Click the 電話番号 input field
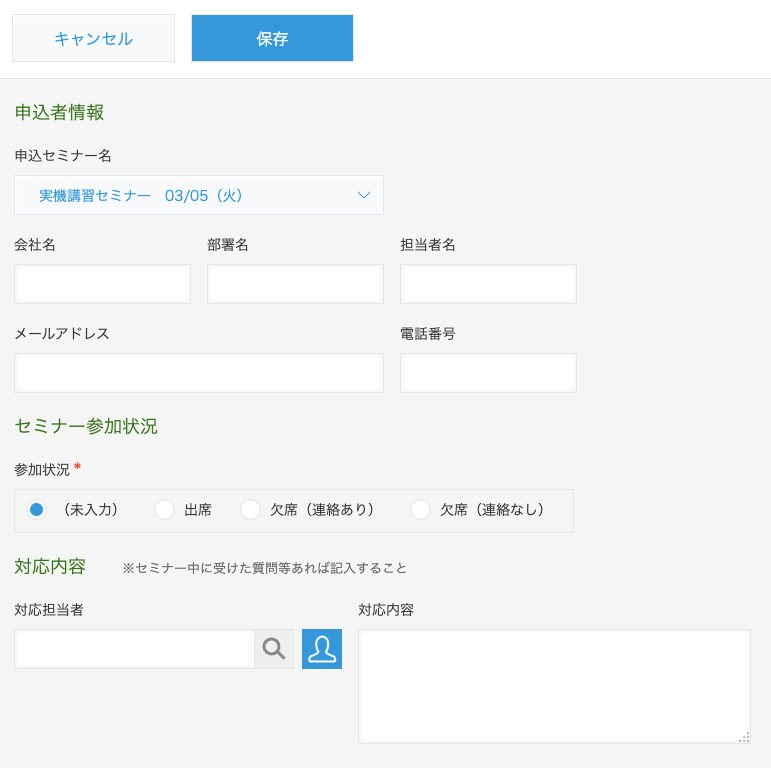 [488, 373]
